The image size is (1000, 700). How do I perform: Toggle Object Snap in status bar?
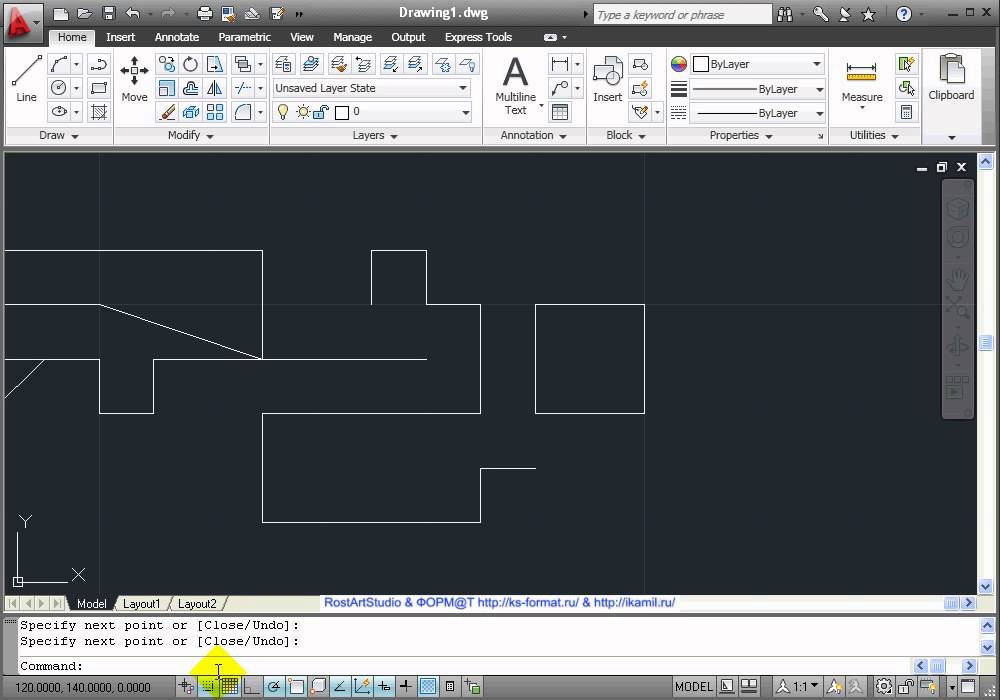[x=296, y=687]
